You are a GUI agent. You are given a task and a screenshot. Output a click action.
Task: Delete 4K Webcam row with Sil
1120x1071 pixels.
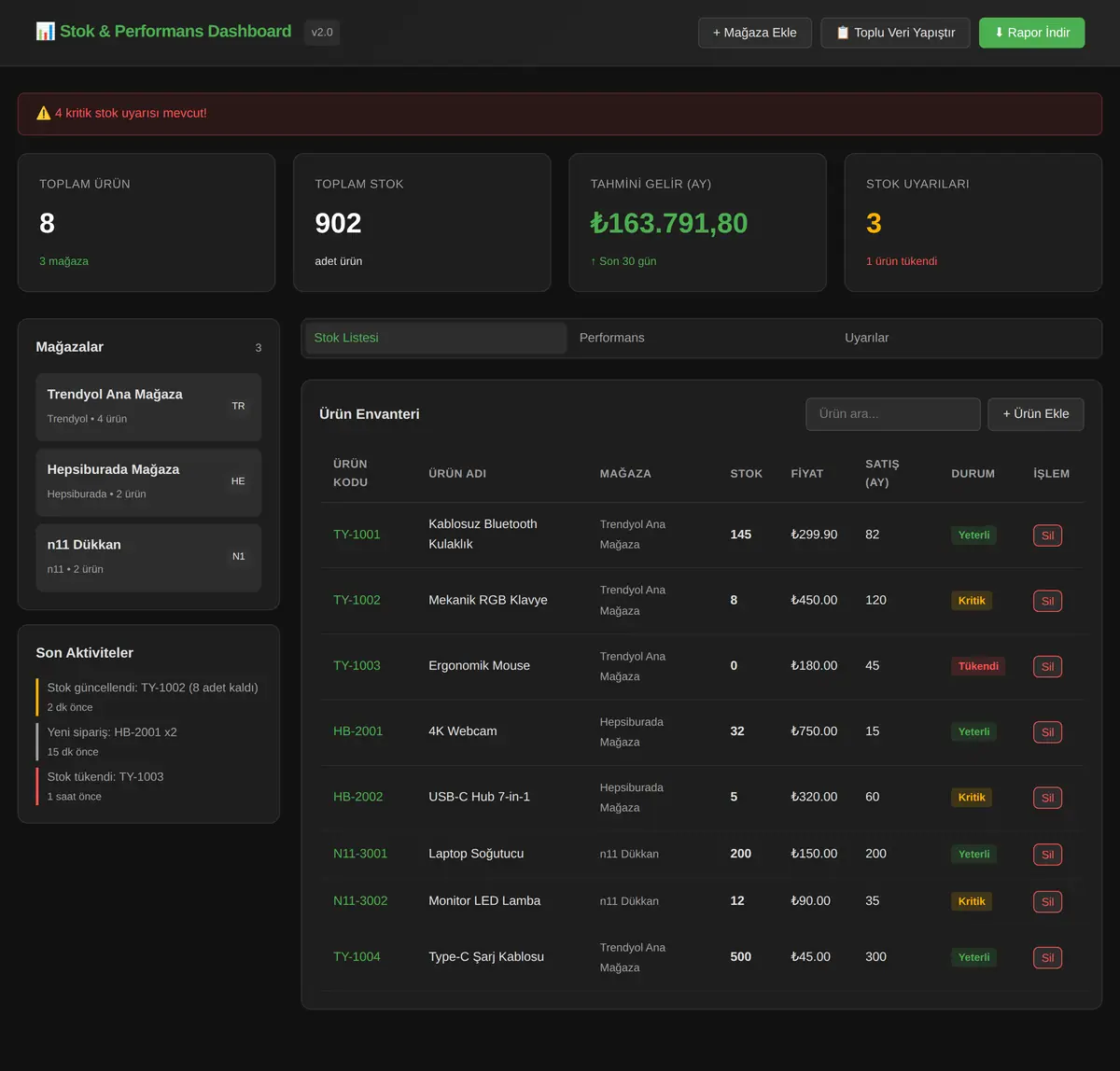point(1047,732)
